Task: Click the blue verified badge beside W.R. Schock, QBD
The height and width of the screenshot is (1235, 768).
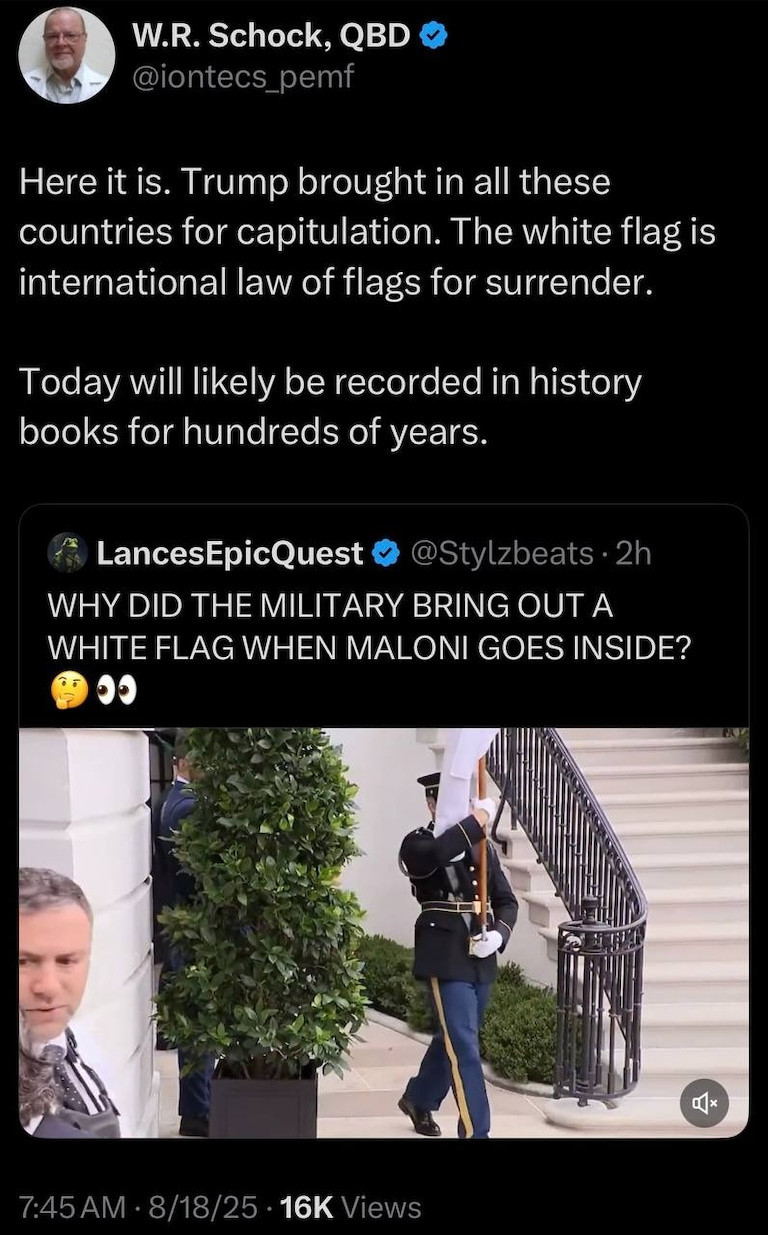Action: (432, 37)
